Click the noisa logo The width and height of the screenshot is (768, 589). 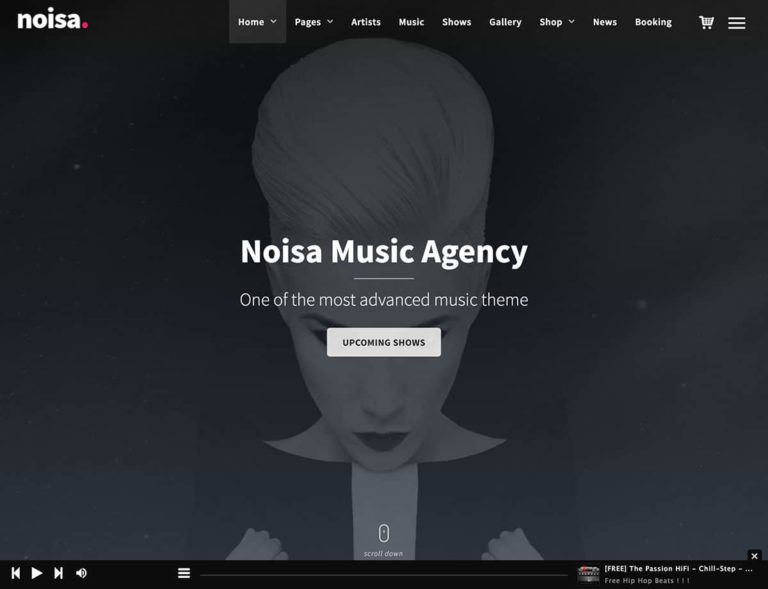52,20
